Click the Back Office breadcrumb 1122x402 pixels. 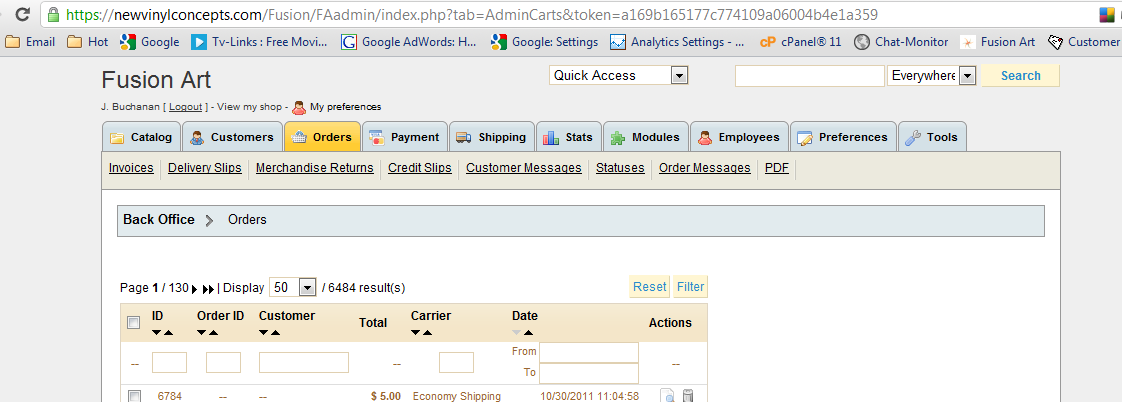(x=159, y=220)
